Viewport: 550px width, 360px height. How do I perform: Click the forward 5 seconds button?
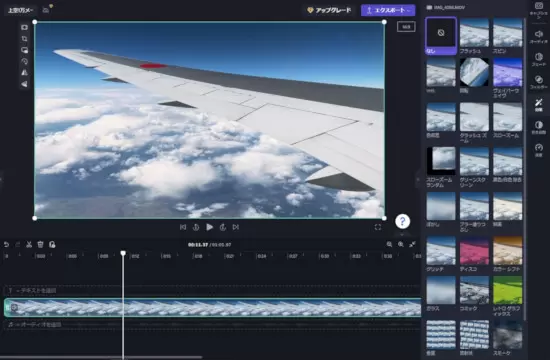(x=223, y=227)
